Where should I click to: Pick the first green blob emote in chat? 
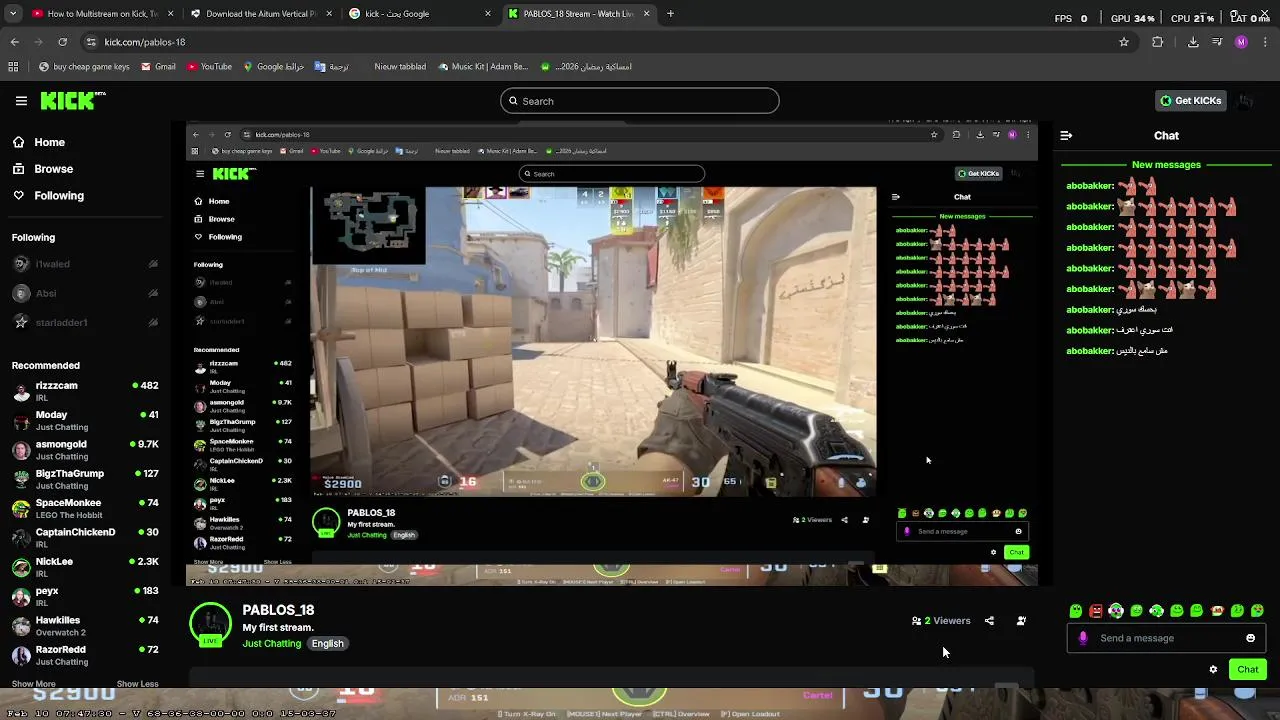(x=1076, y=611)
